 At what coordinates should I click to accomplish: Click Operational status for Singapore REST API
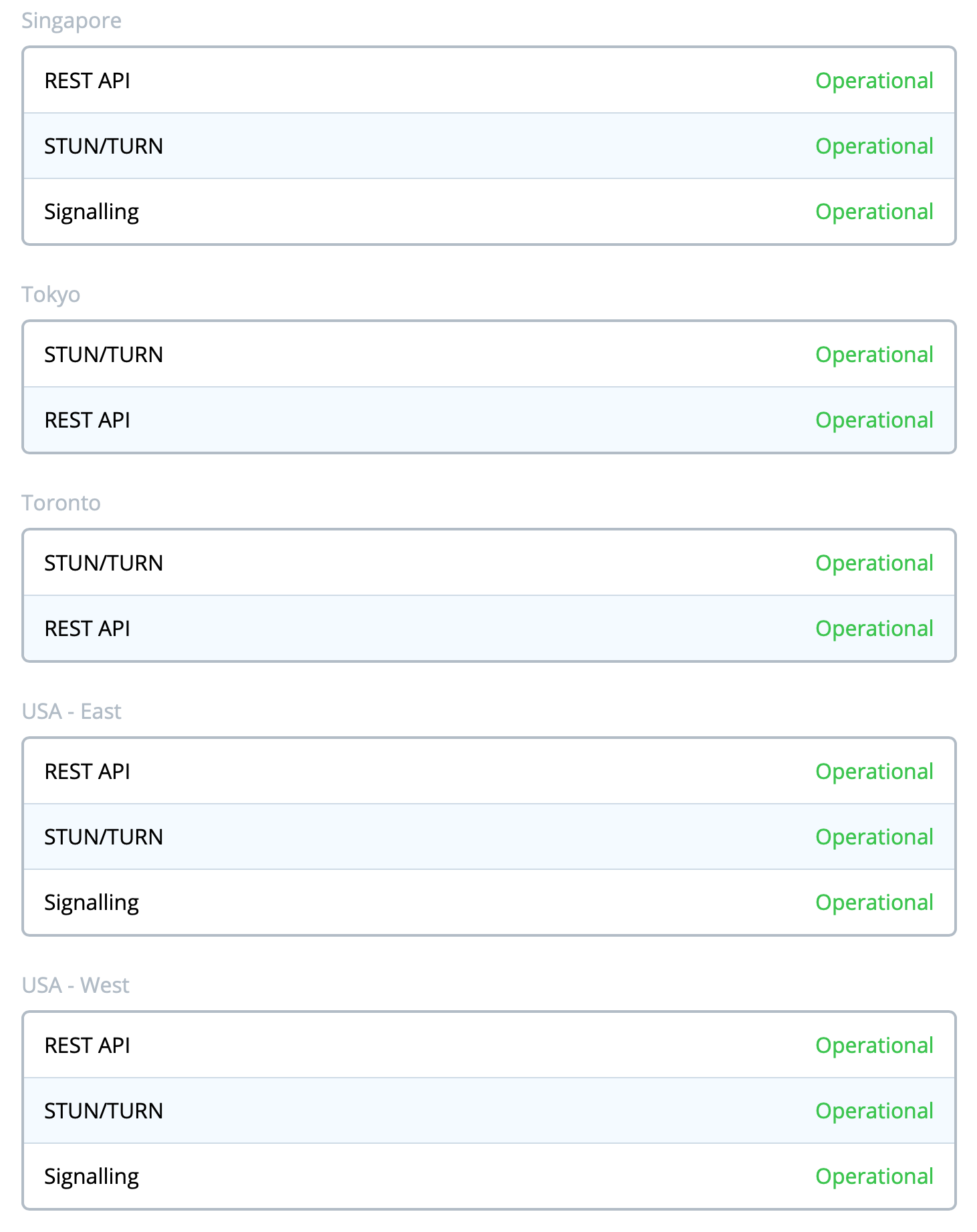tap(873, 81)
